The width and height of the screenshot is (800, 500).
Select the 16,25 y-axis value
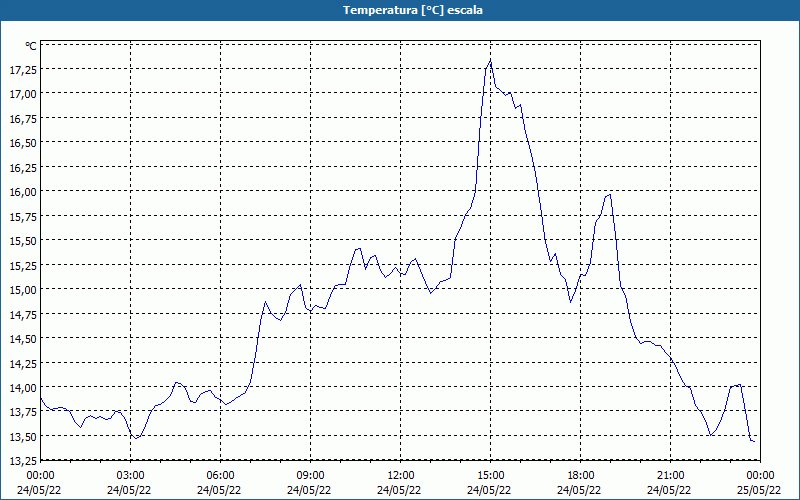point(23,167)
